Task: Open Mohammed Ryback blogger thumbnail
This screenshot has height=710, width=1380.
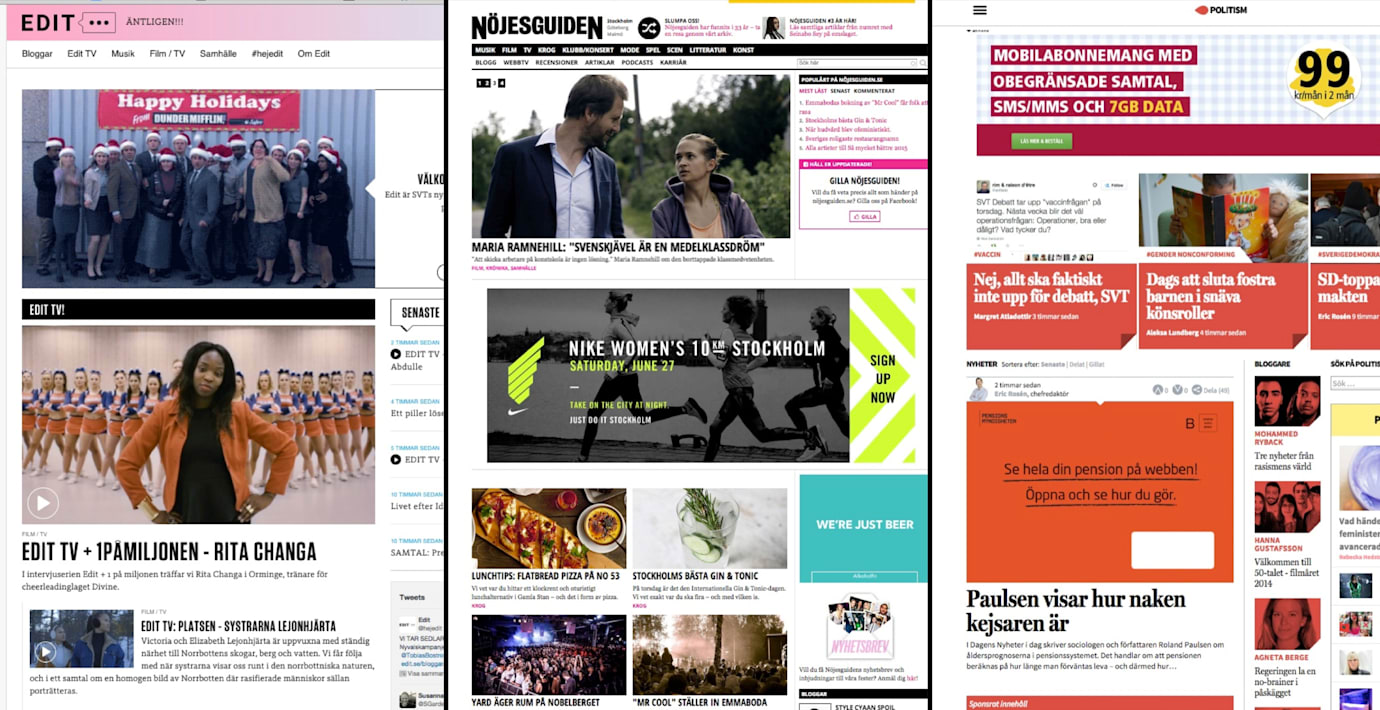Action: (1287, 402)
